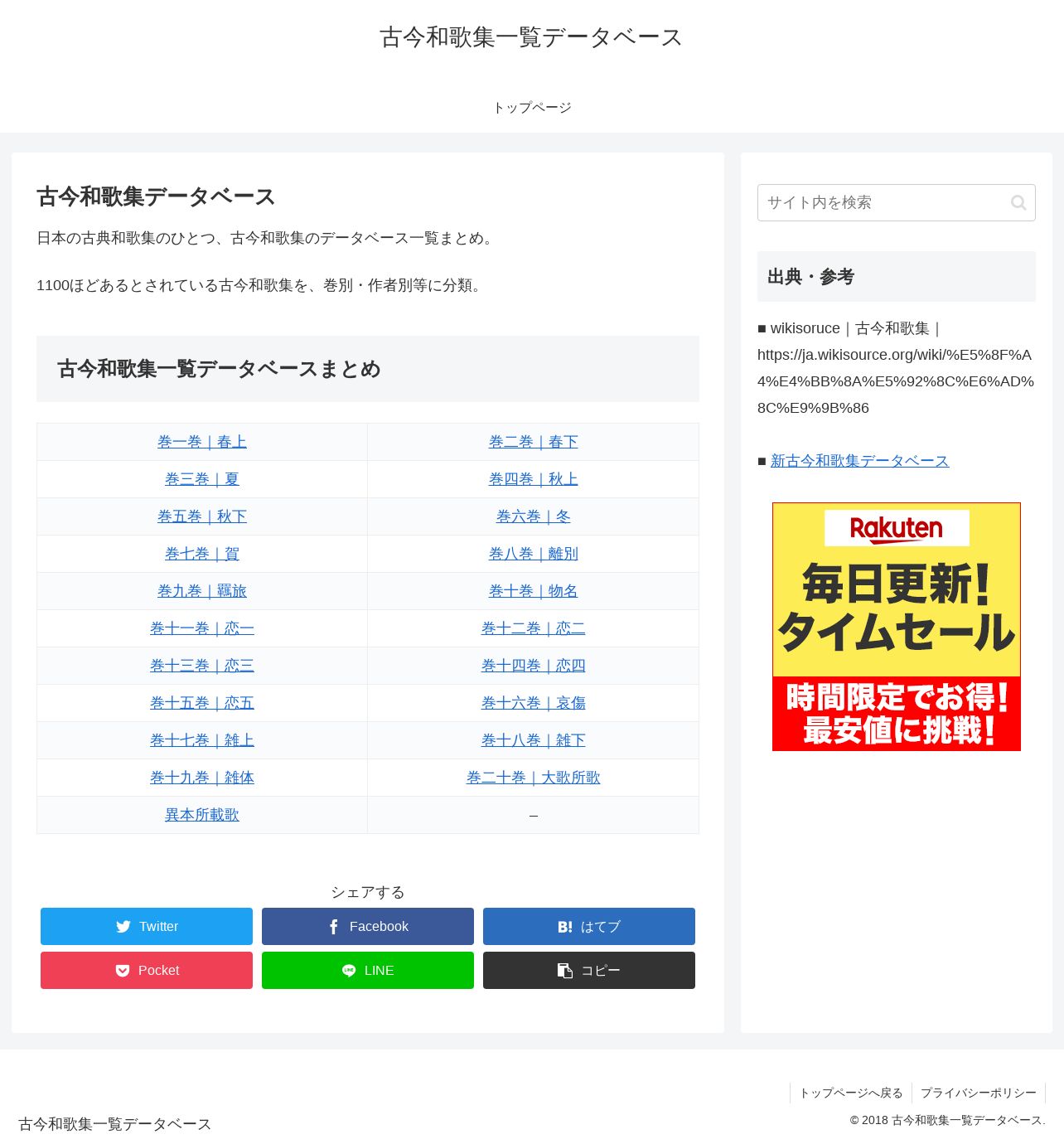Open the トップページ navigation menu item
Screen dimensions: 1064x1144
pos(532,108)
